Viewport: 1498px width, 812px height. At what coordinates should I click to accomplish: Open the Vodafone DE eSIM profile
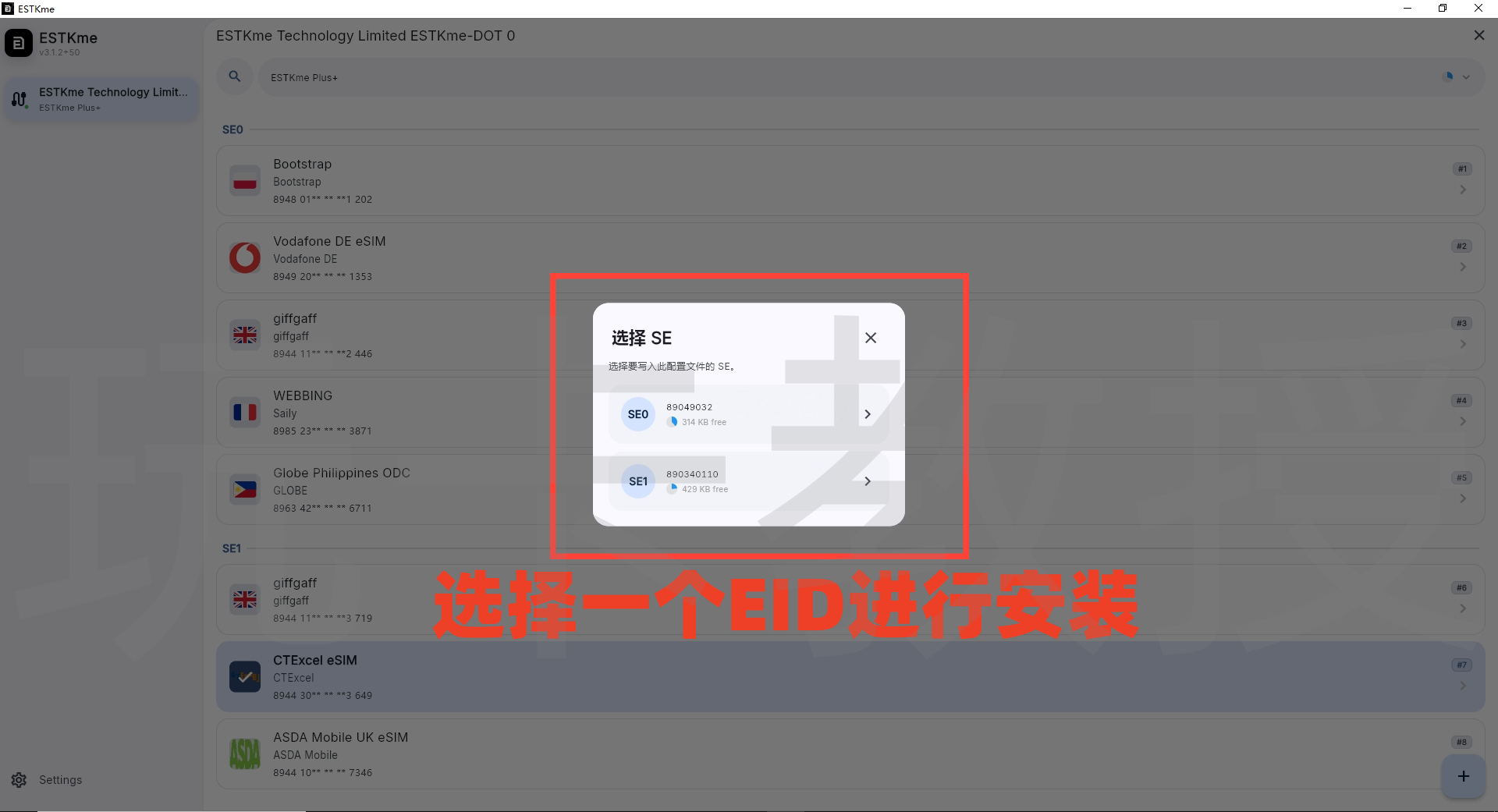850,257
